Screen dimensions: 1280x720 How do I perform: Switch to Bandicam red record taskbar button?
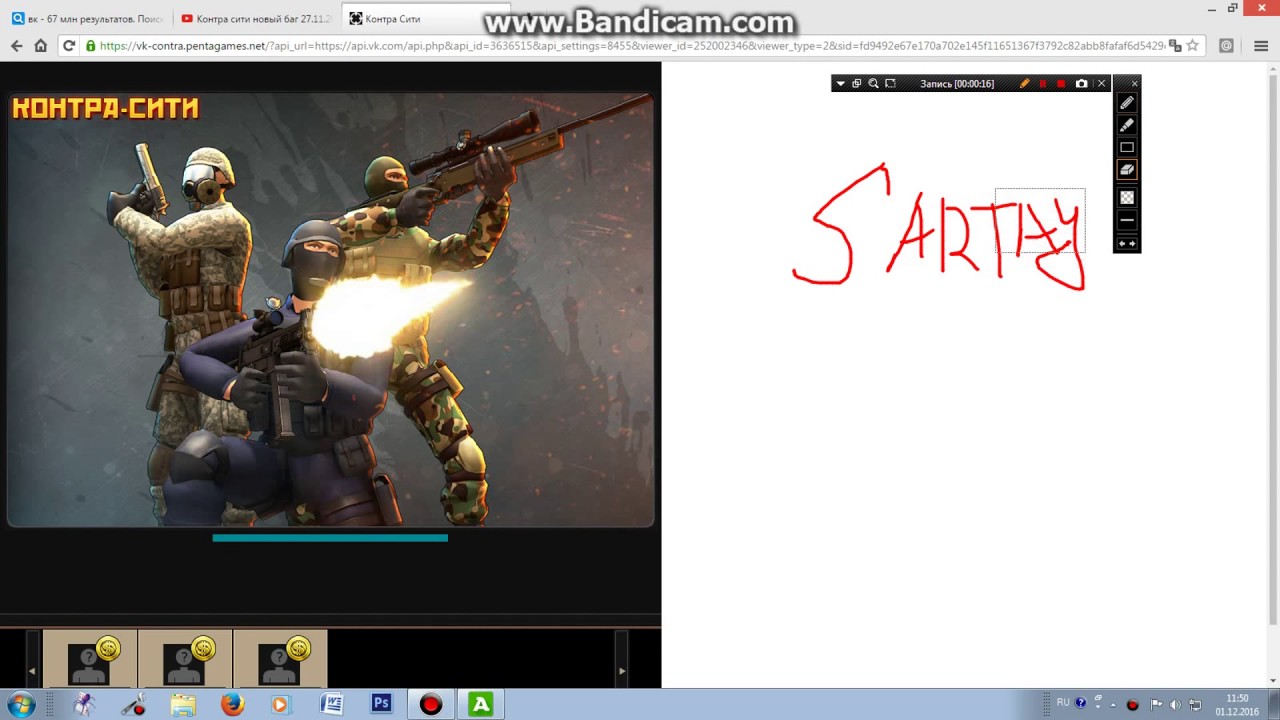[431, 704]
